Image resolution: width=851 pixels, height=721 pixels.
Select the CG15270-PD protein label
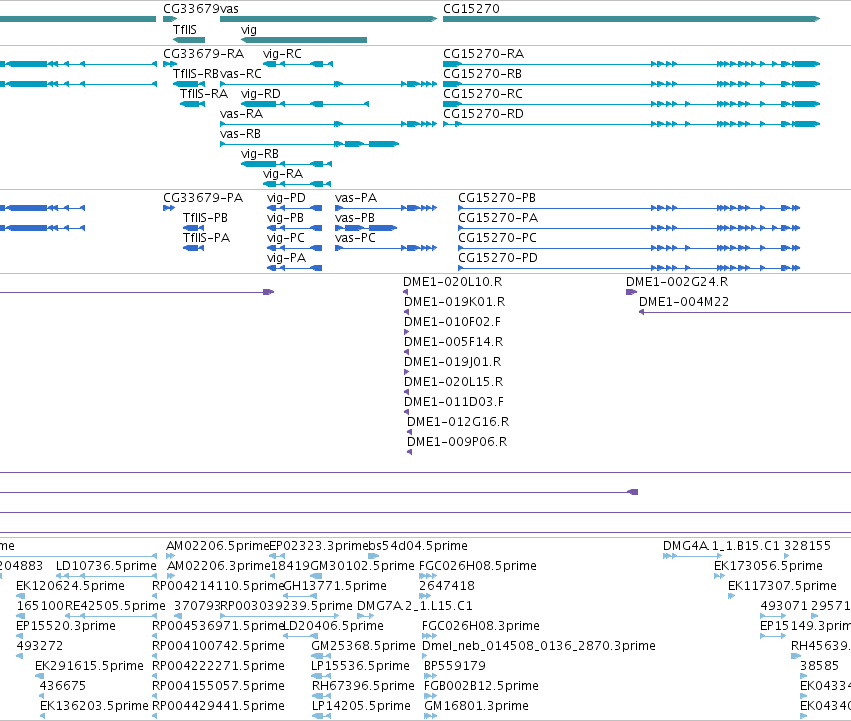click(x=498, y=258)
